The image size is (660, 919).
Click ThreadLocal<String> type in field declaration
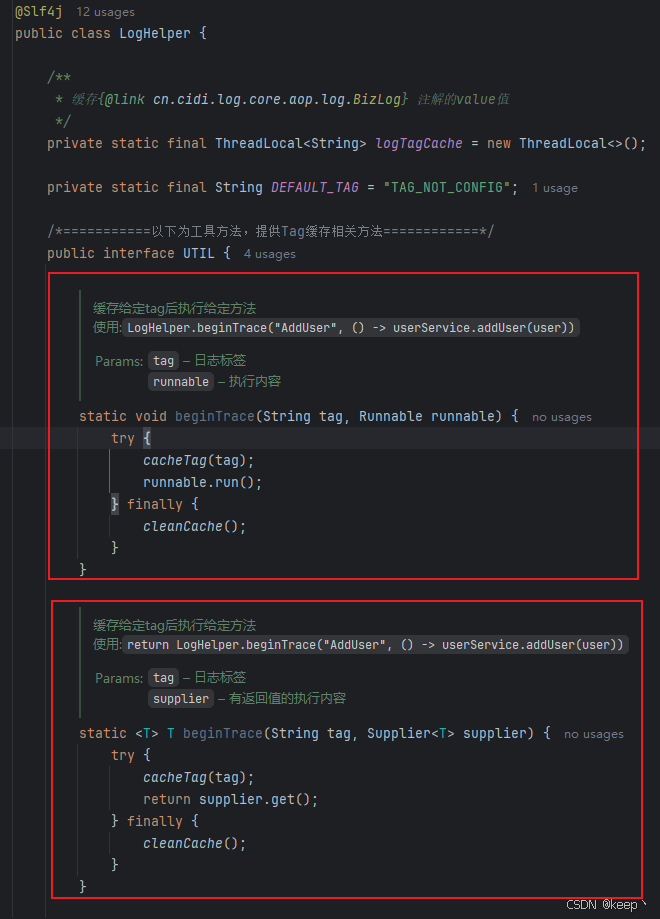[291, 143]
